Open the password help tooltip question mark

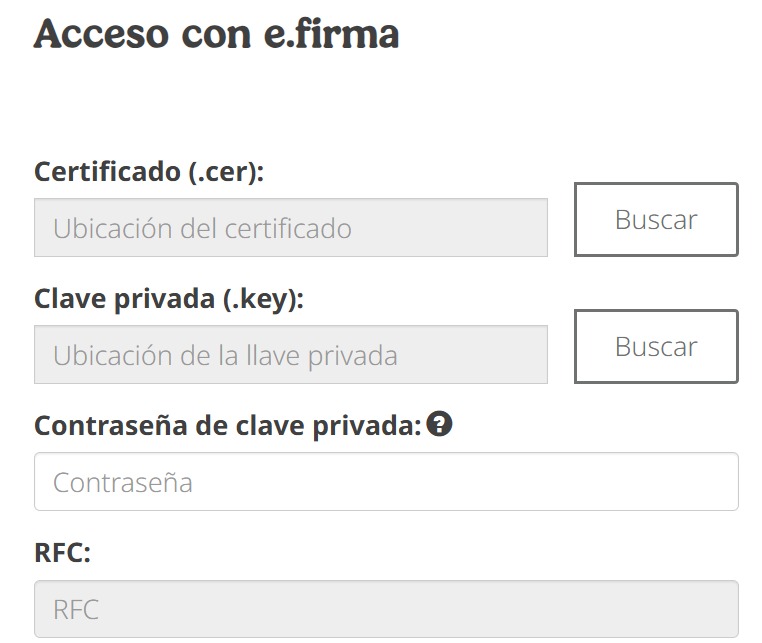439,425
